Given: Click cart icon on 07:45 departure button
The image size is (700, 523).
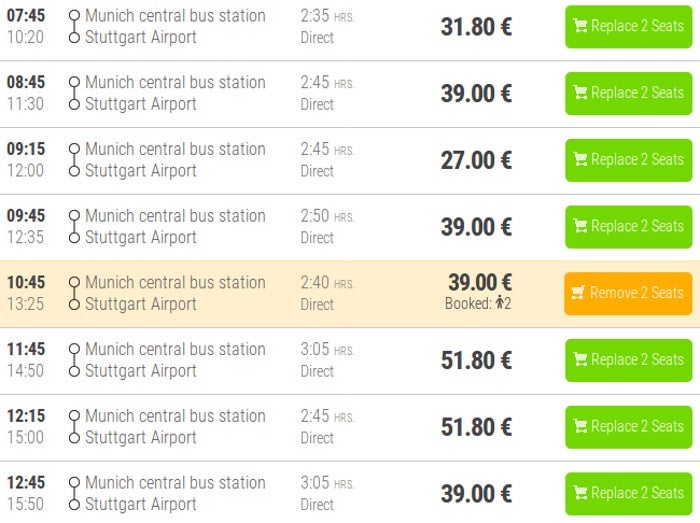Looking at the screenshot, I should click(580, 27).
